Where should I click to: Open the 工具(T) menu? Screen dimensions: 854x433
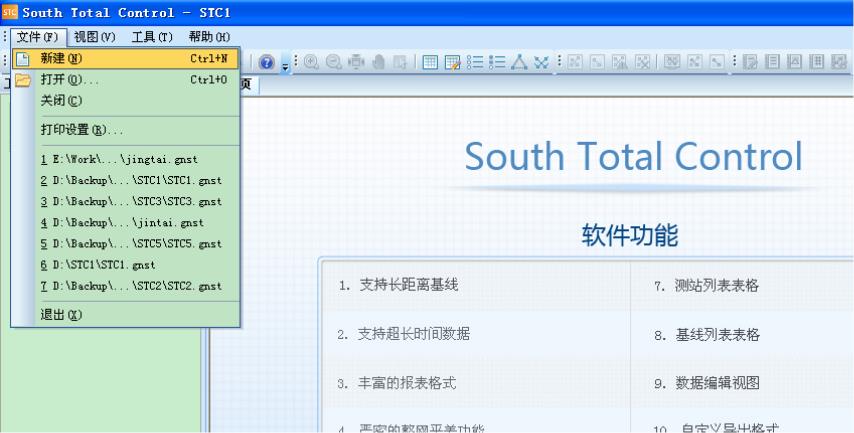coord(152,37)
